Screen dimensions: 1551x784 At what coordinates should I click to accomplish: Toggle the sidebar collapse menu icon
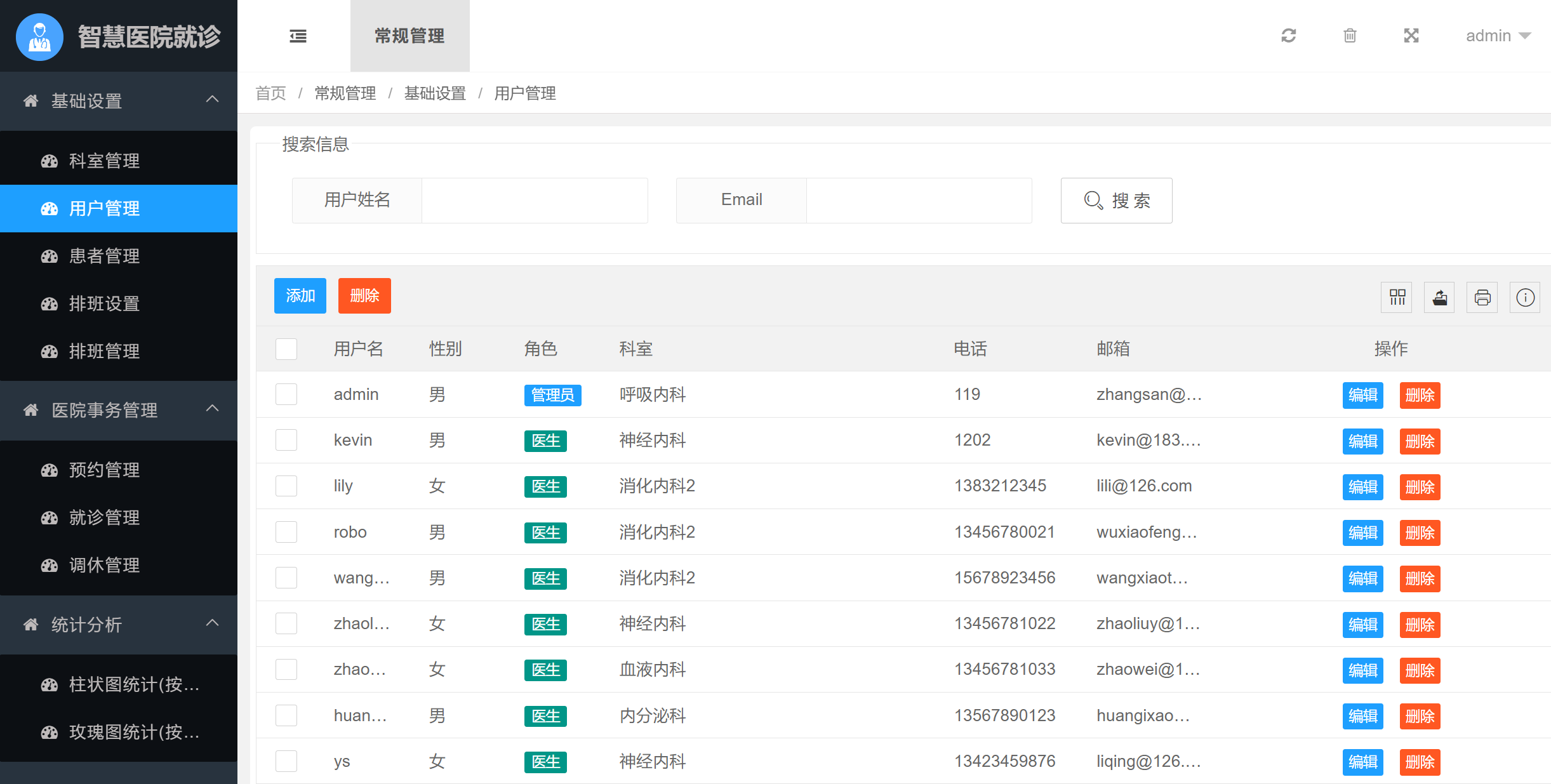click(x=298, y=36)
